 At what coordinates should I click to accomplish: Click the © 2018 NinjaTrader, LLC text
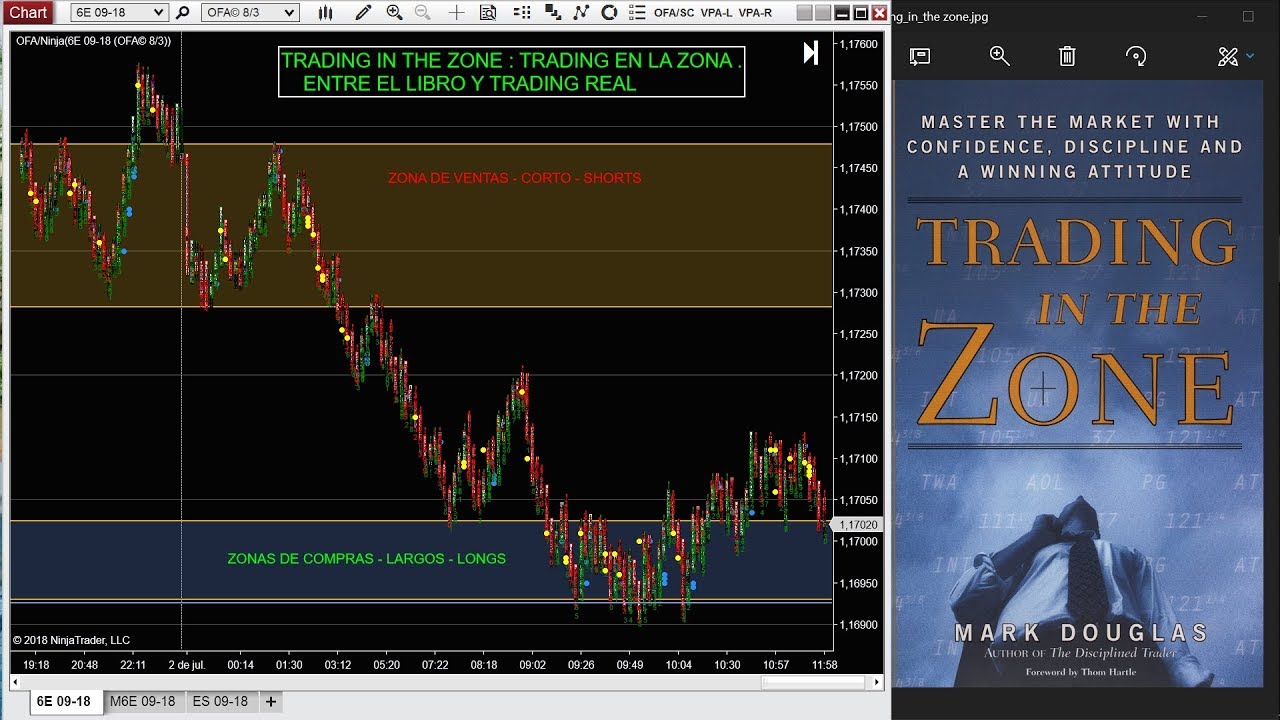71,640
